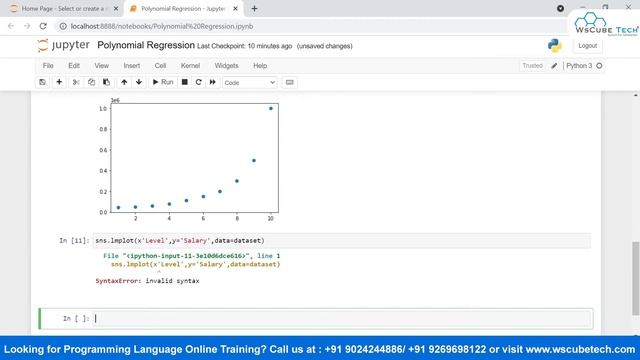Copy selected cells with the toolbar copy icon
640x360 pixels.
click(91, 82)
